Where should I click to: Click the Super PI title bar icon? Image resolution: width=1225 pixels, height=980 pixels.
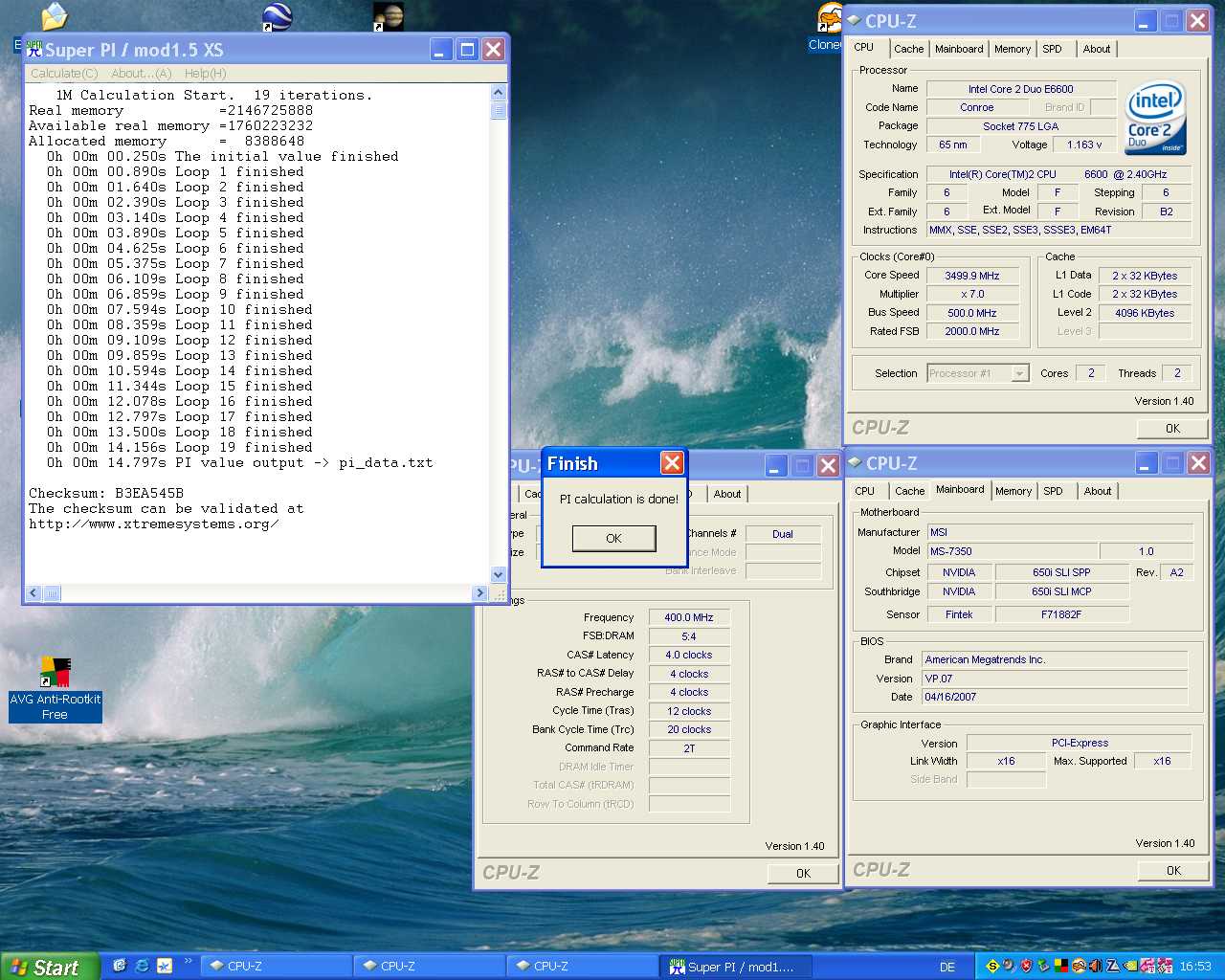[34, 49]
